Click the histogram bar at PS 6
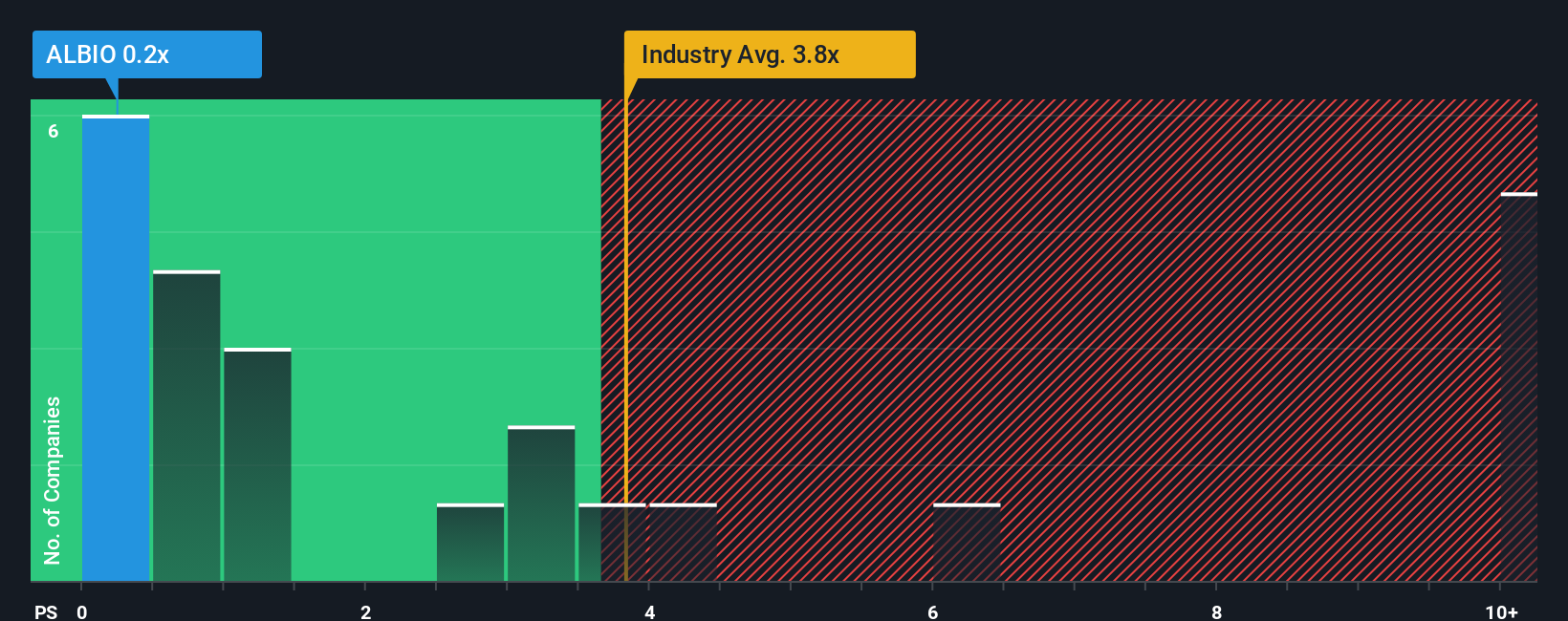This screenshot has width=1568, height=621. tap(967, 542)
